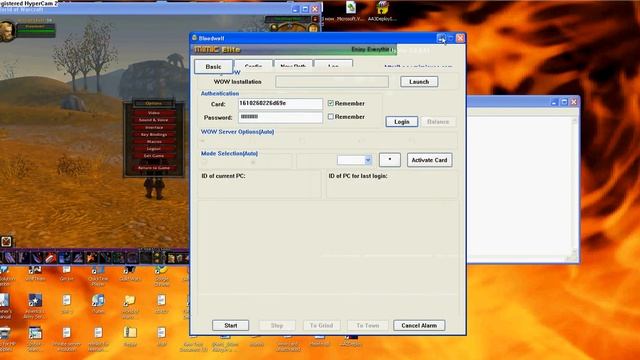Close the World of Warcraft window
The image size is (640, 360).
click(315, 9)
